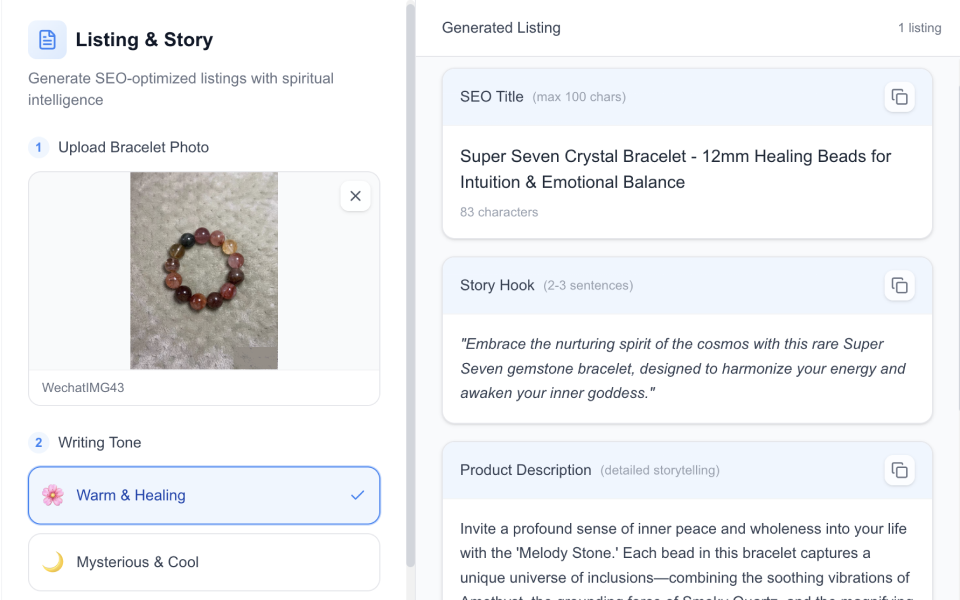
Task: Click the Listing & Story document icon
Action: pyautogui.click(x=47, y=38)
